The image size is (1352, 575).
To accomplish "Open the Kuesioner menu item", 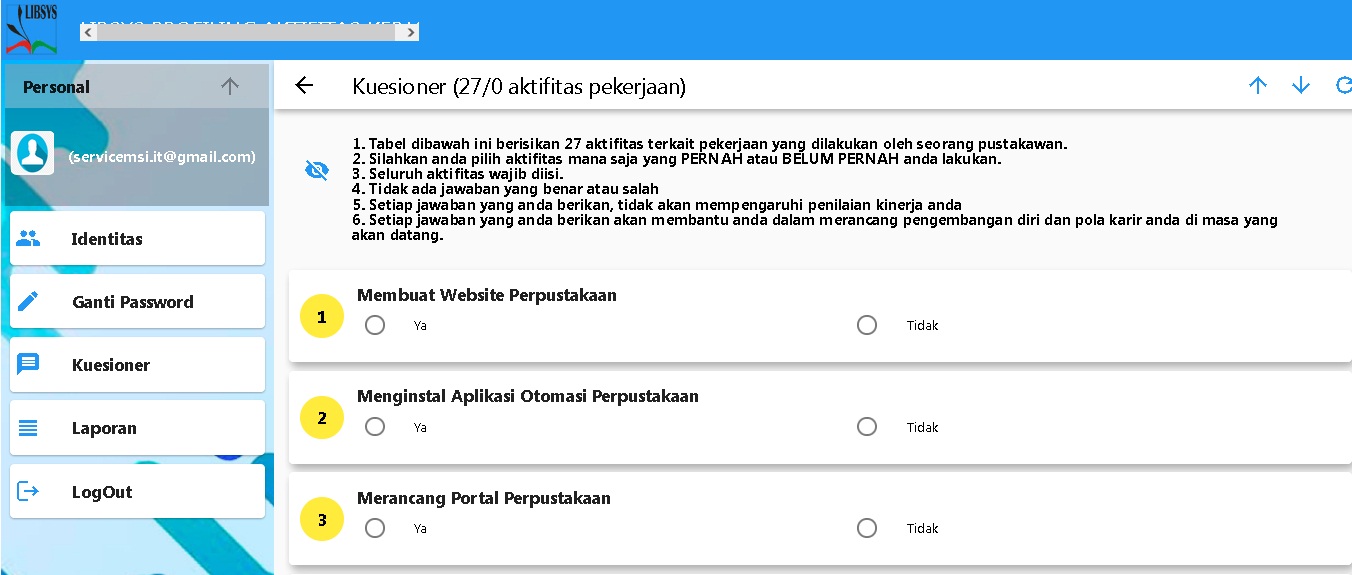I will 137,365.
